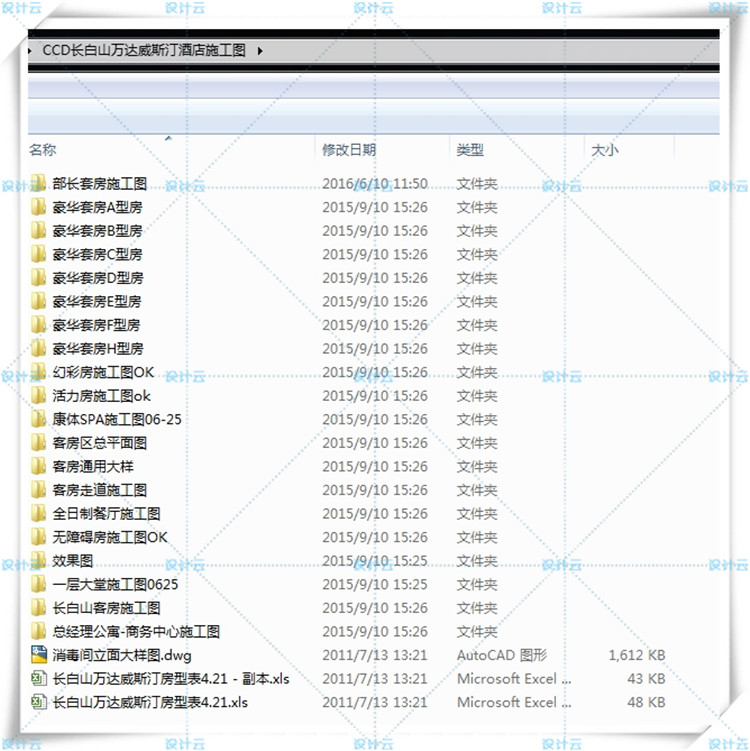Expand the arrow before the CCD breadcrumb
The height and width of the screenshot is (751, 750).
[x=30, y=50]
